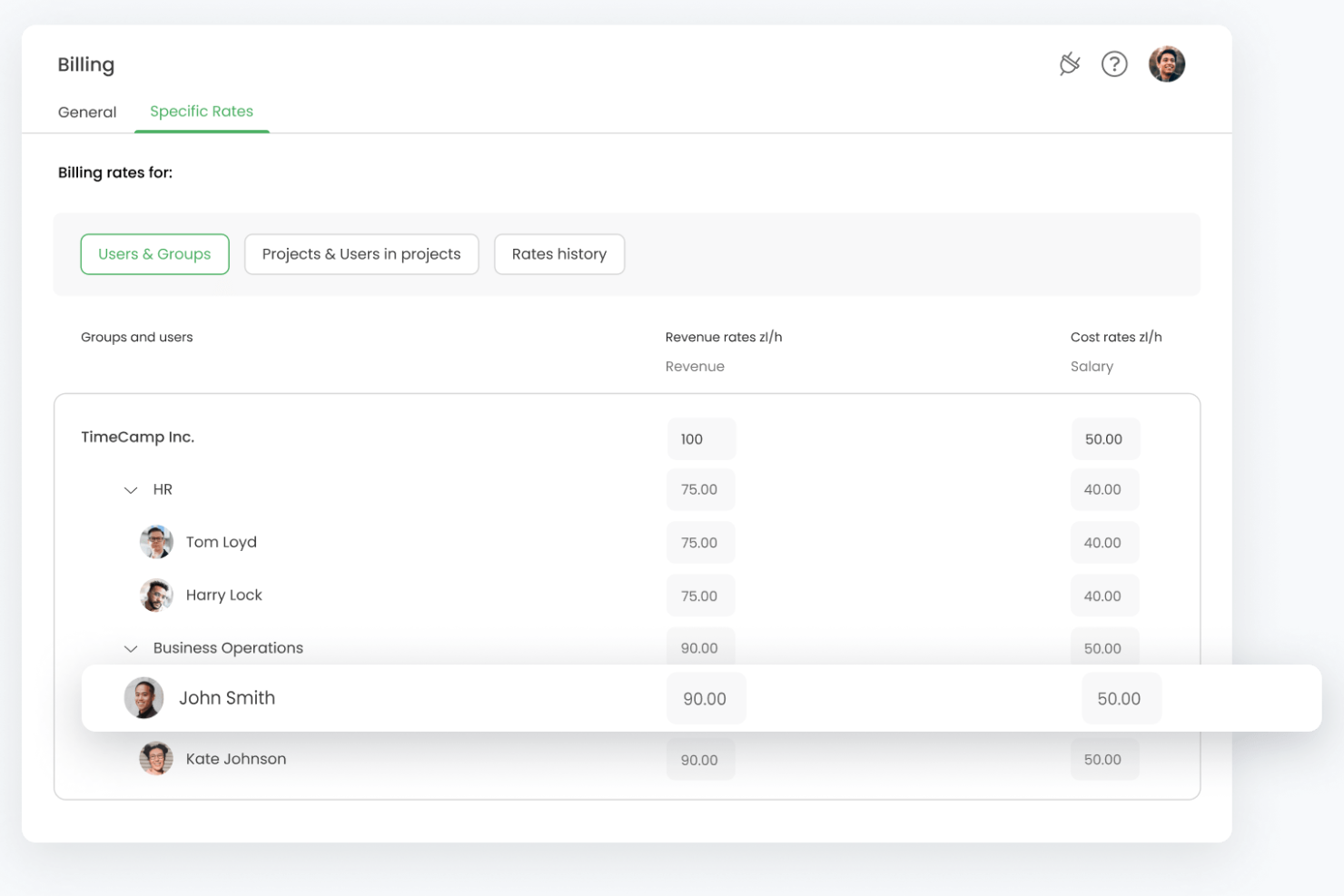Click the Kate Johnson name
Viewport: 1344px width, 896px height.
(x=236, y=759)
